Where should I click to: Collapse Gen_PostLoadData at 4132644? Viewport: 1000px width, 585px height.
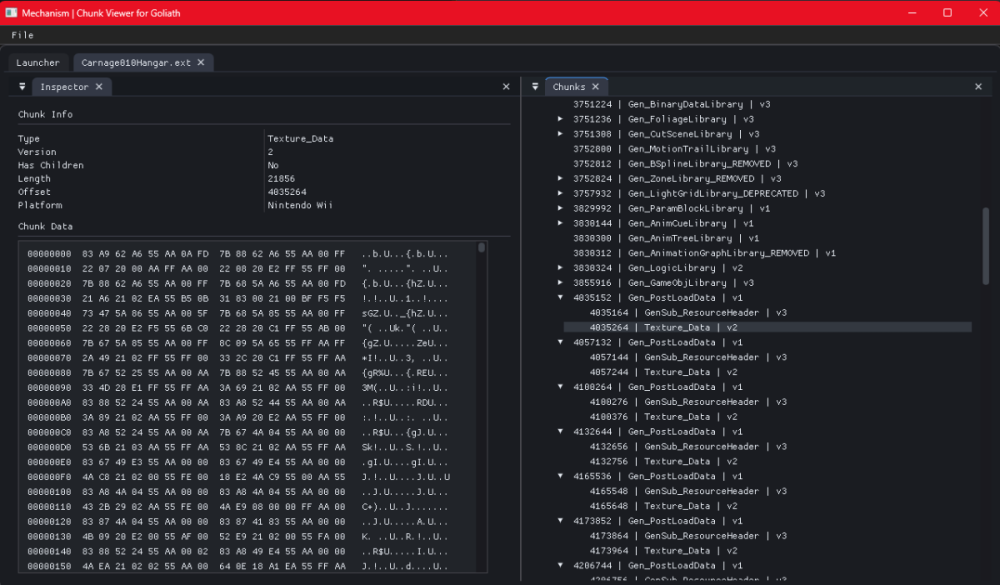pyautogui.click(x=561, y=432)
